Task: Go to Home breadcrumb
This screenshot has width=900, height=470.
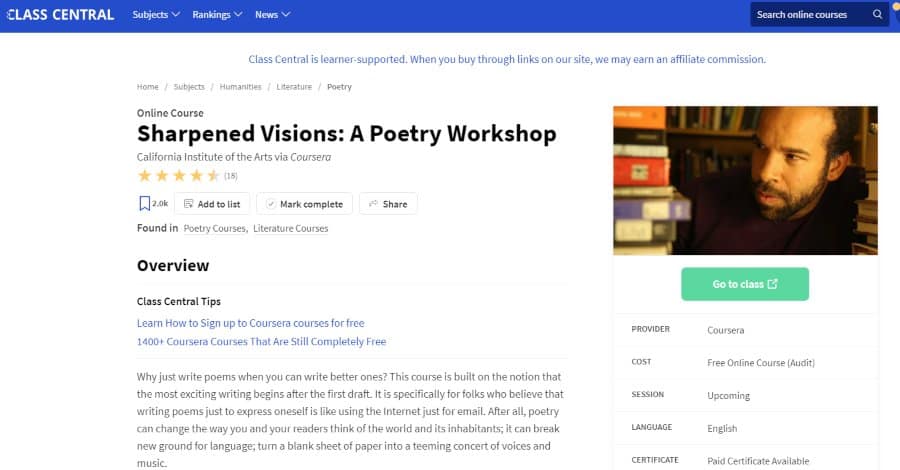Action: (x=148, y=87)
